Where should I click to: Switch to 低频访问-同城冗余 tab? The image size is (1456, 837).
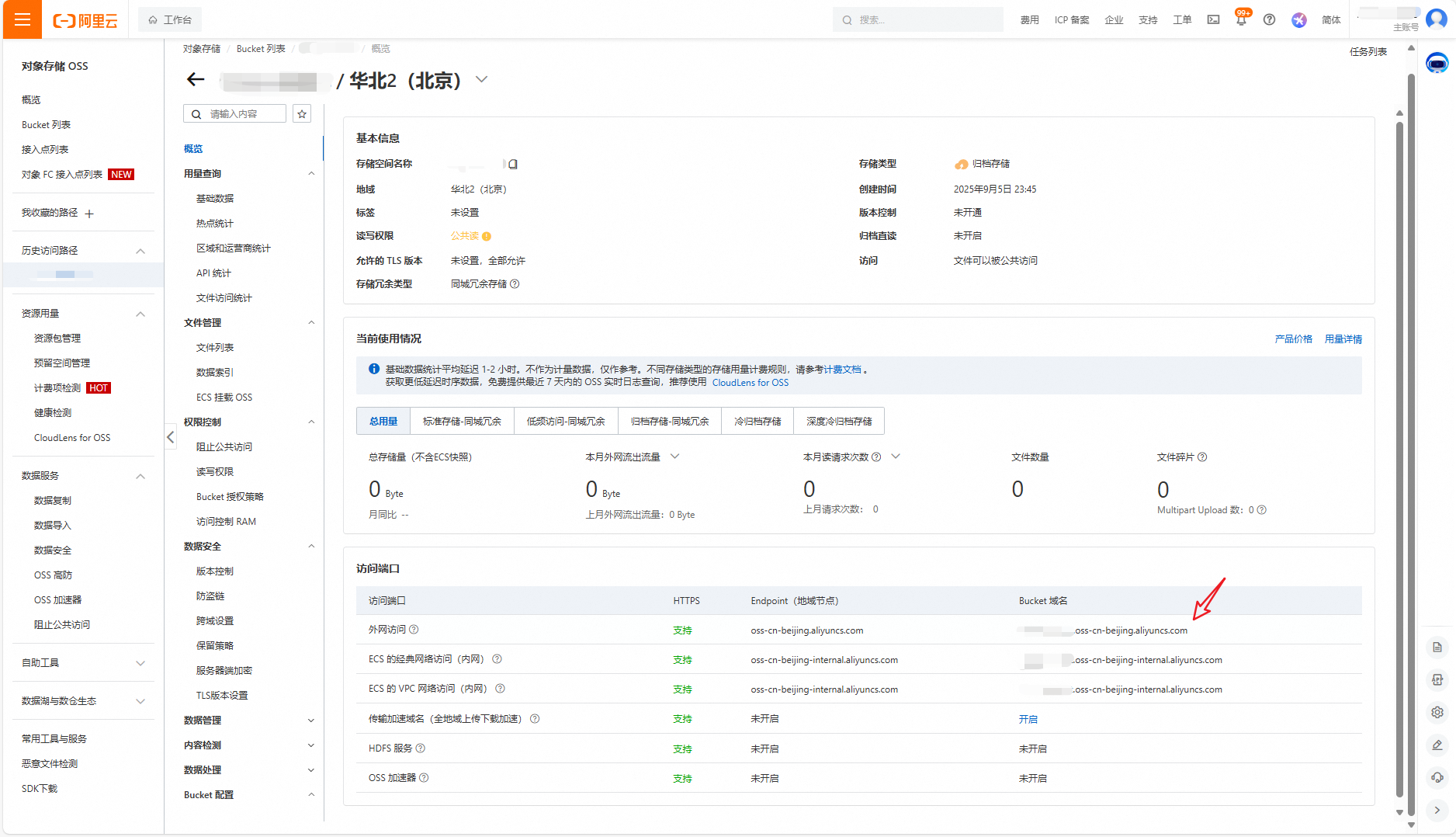(566, 421)
